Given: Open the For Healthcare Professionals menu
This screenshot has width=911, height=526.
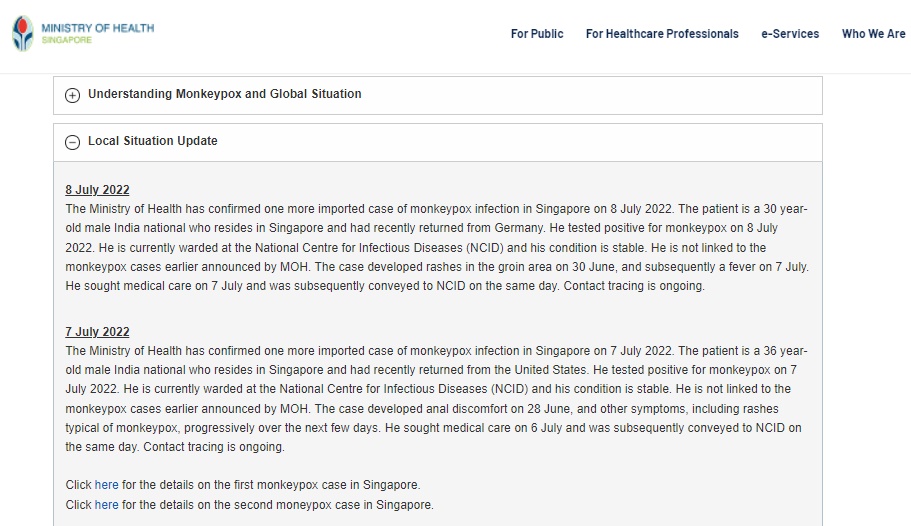Looking at the screenshot, I should 662,34.
